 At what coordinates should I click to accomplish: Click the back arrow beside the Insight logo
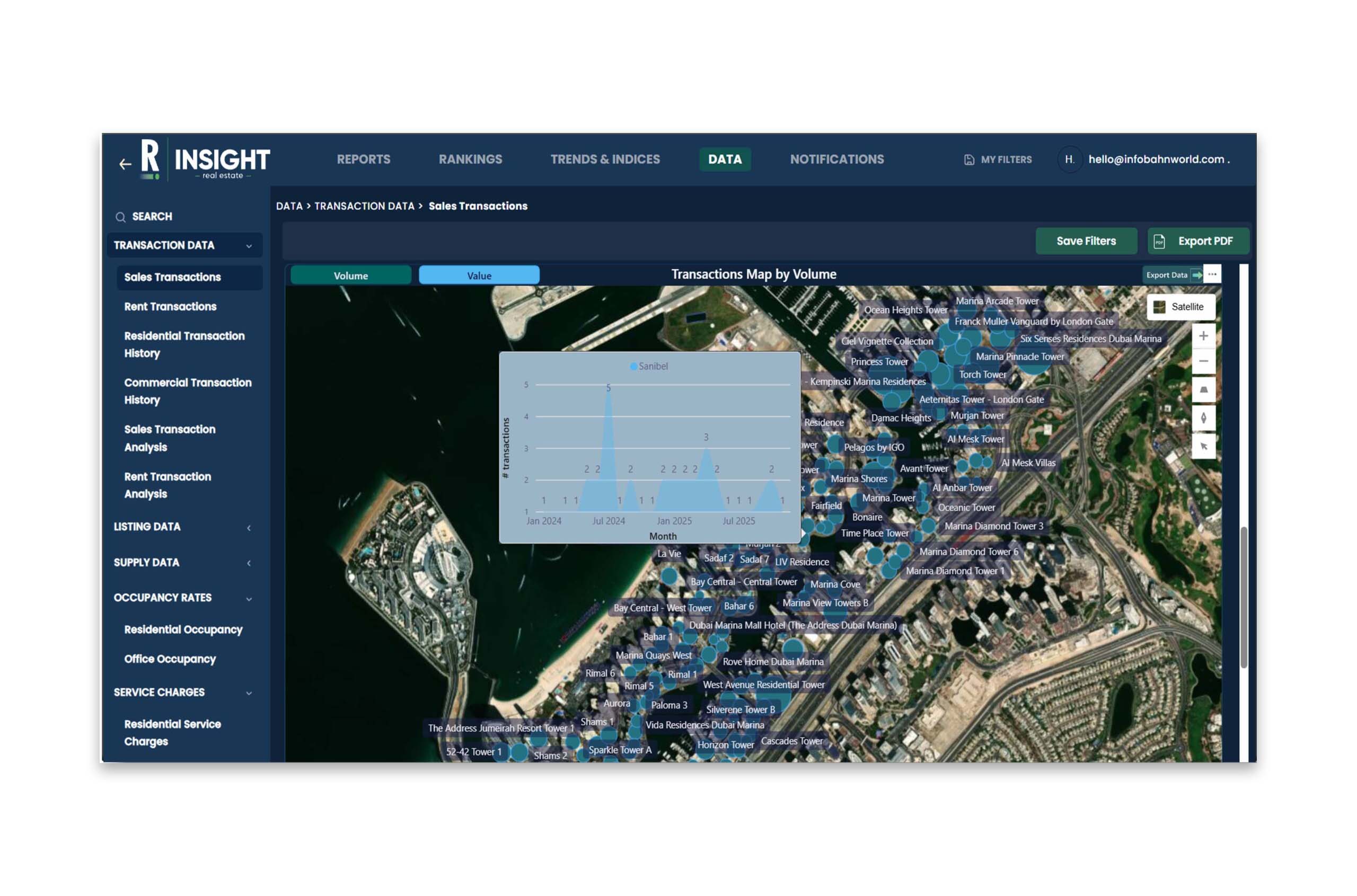(x=125, y=164)
